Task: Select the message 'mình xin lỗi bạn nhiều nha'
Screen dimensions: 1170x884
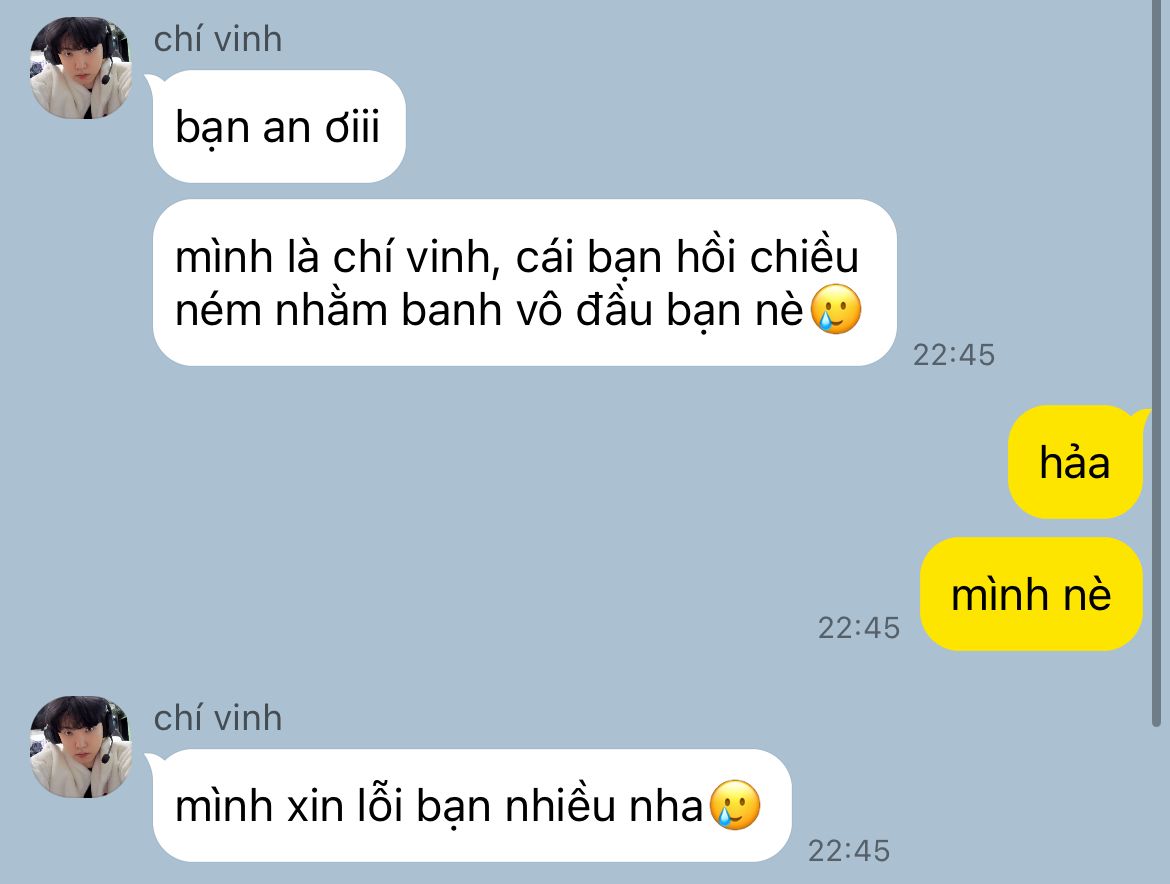Action: click(472, 806)
